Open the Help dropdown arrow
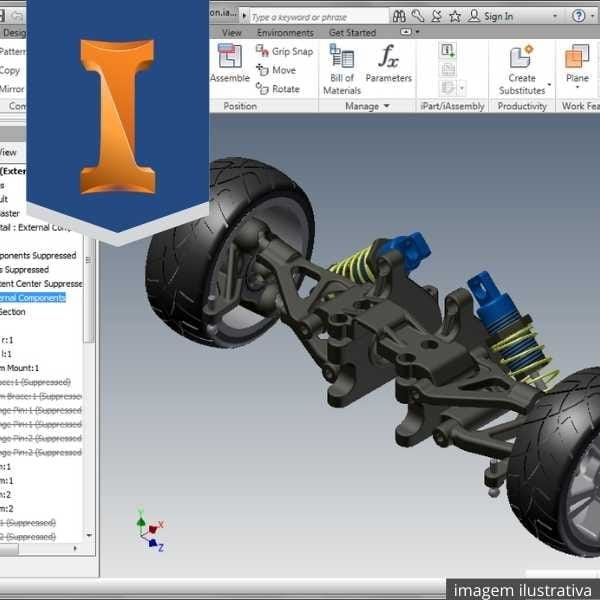The width and height of the screenshot is (600, 600). pyautogui.click(x=592, y=16)
